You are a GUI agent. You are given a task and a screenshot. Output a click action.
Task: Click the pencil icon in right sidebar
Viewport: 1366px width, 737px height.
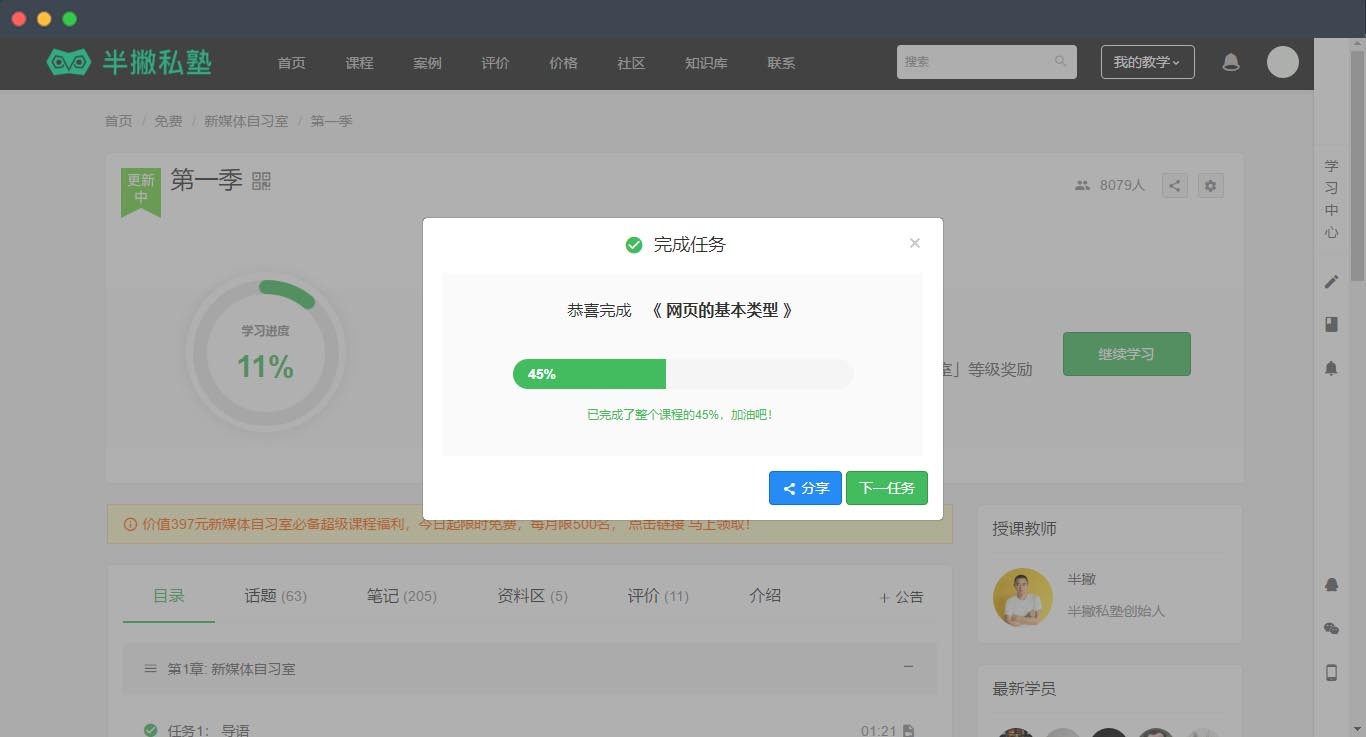click(1331, 282)
